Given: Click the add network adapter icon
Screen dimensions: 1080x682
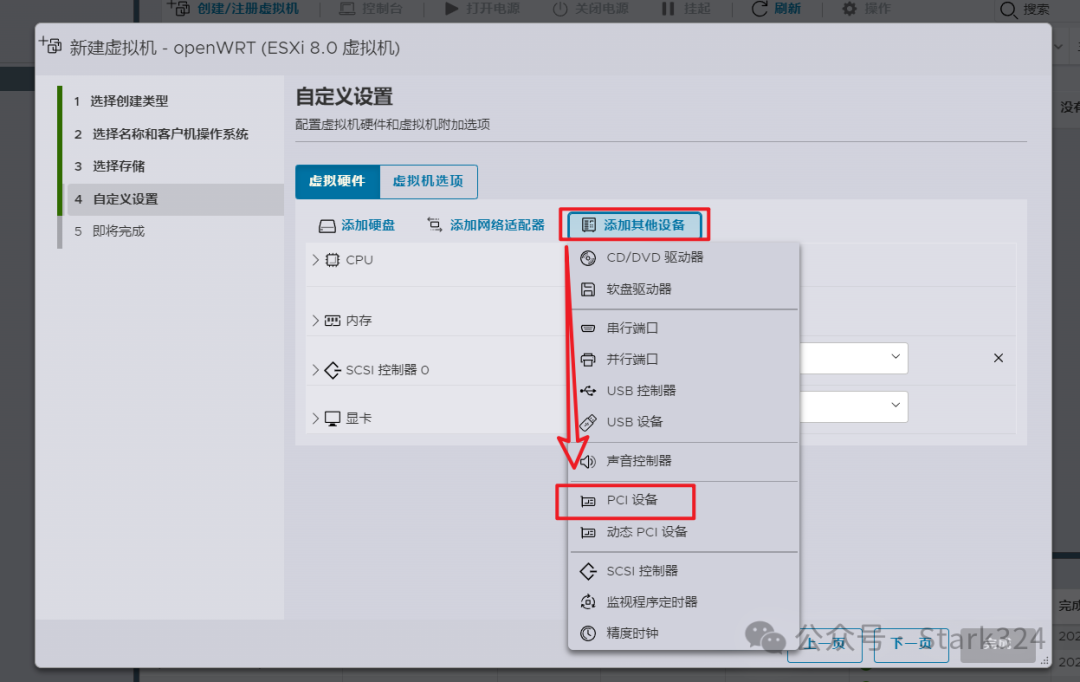Looking at the screenshot, I should (x=435, y=225).
